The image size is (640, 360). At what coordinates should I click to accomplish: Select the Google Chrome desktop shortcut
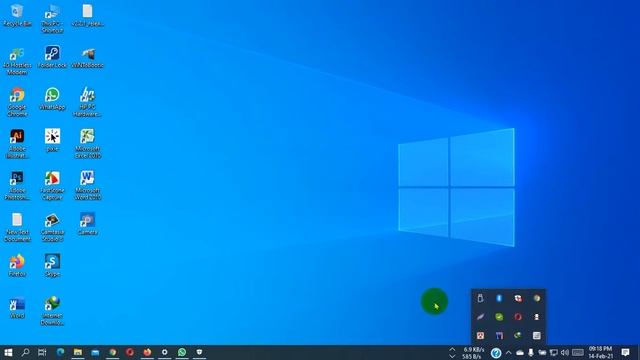point(17,102)
